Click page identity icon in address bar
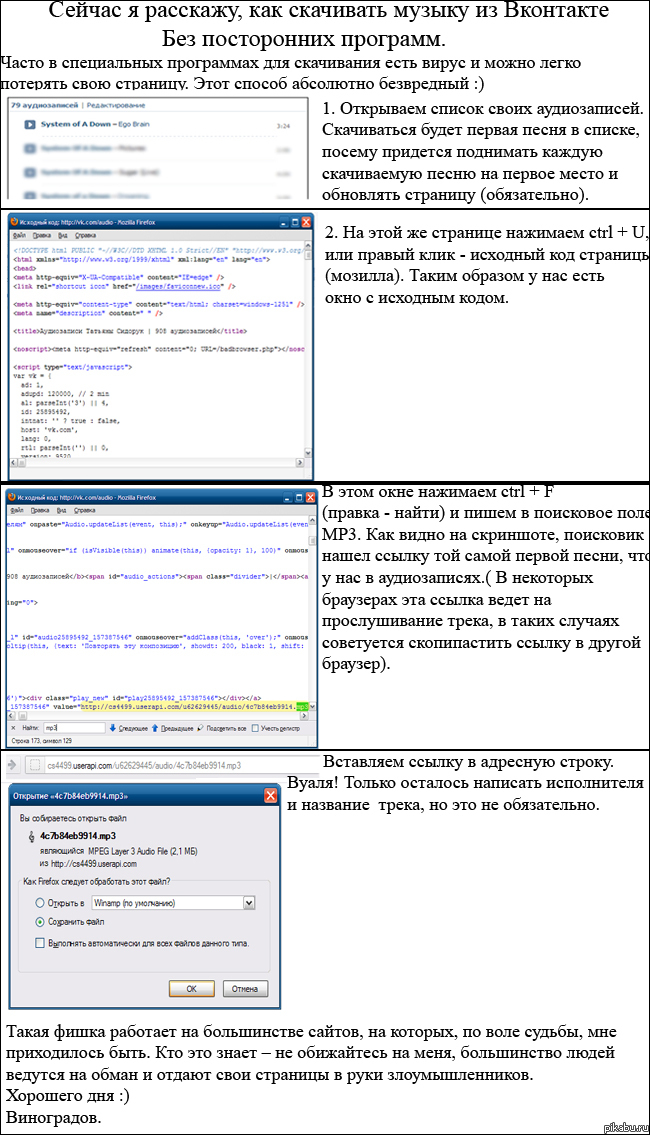Screen dimensions: 650x1135 [x=34, y=765]
